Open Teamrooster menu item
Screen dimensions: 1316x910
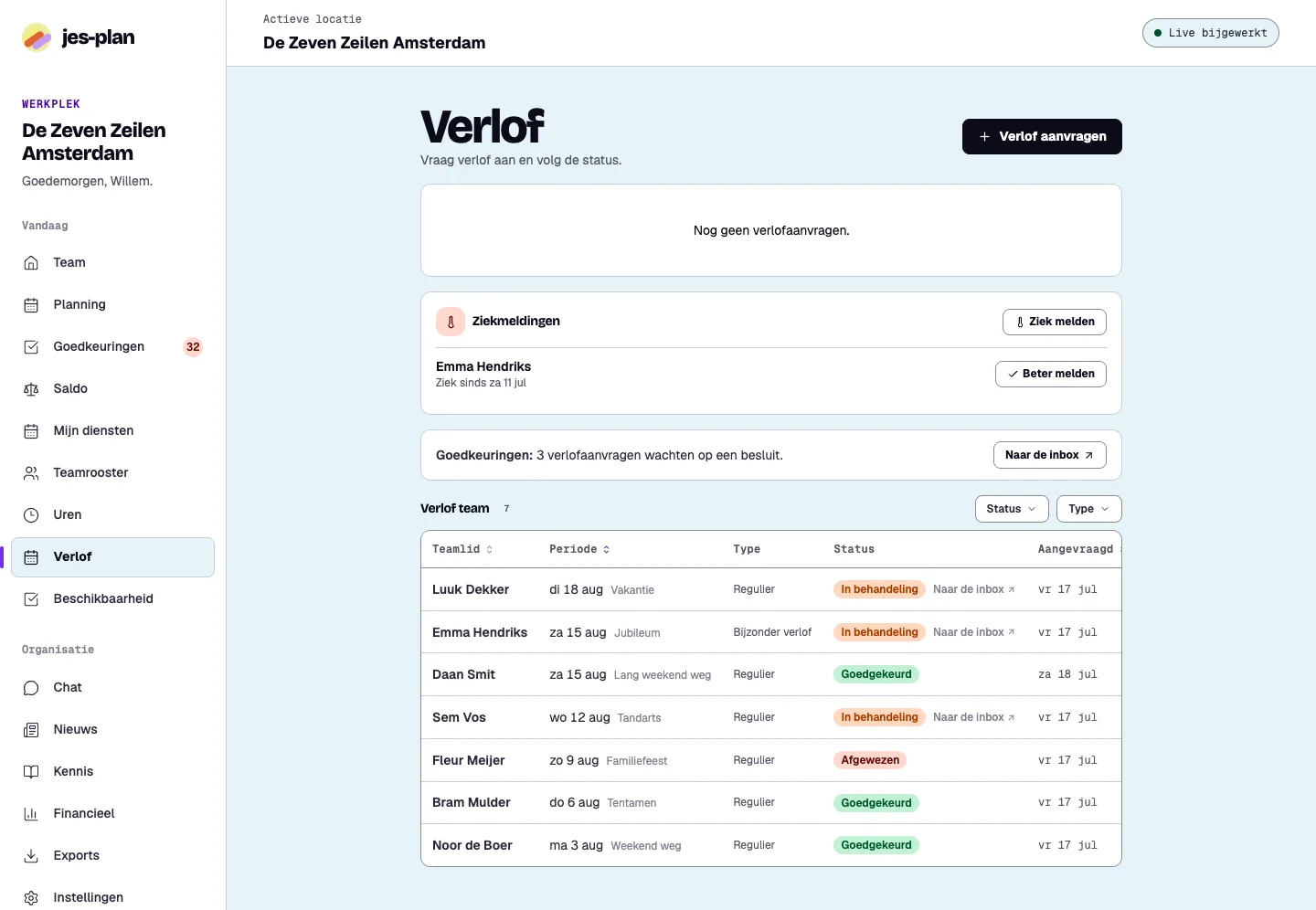pos(113,473)
